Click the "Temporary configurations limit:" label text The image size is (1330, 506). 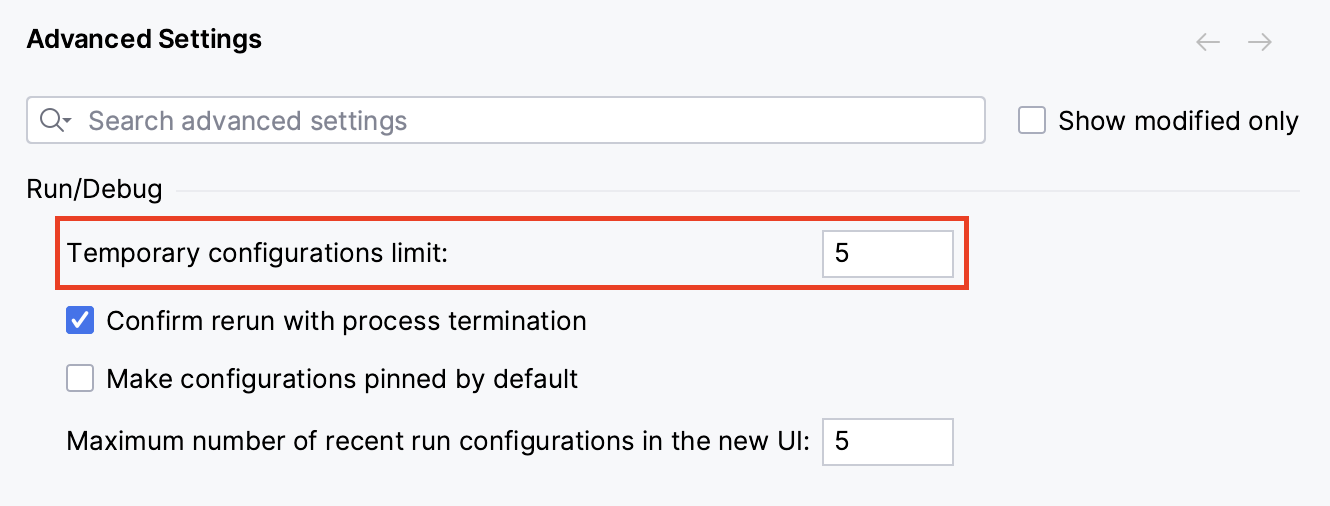click(x=258, y=254)
